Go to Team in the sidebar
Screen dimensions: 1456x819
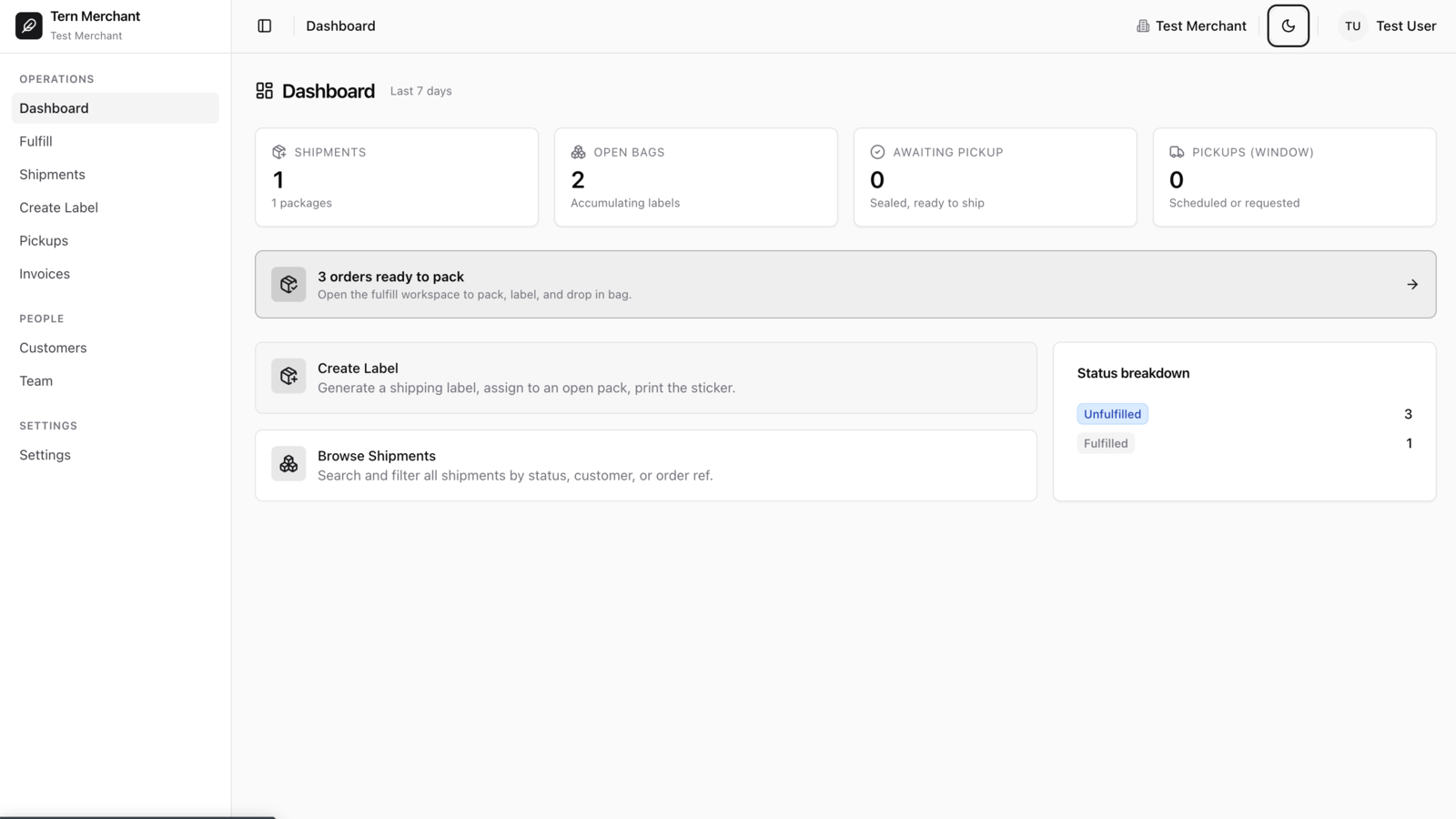point(116,380)
